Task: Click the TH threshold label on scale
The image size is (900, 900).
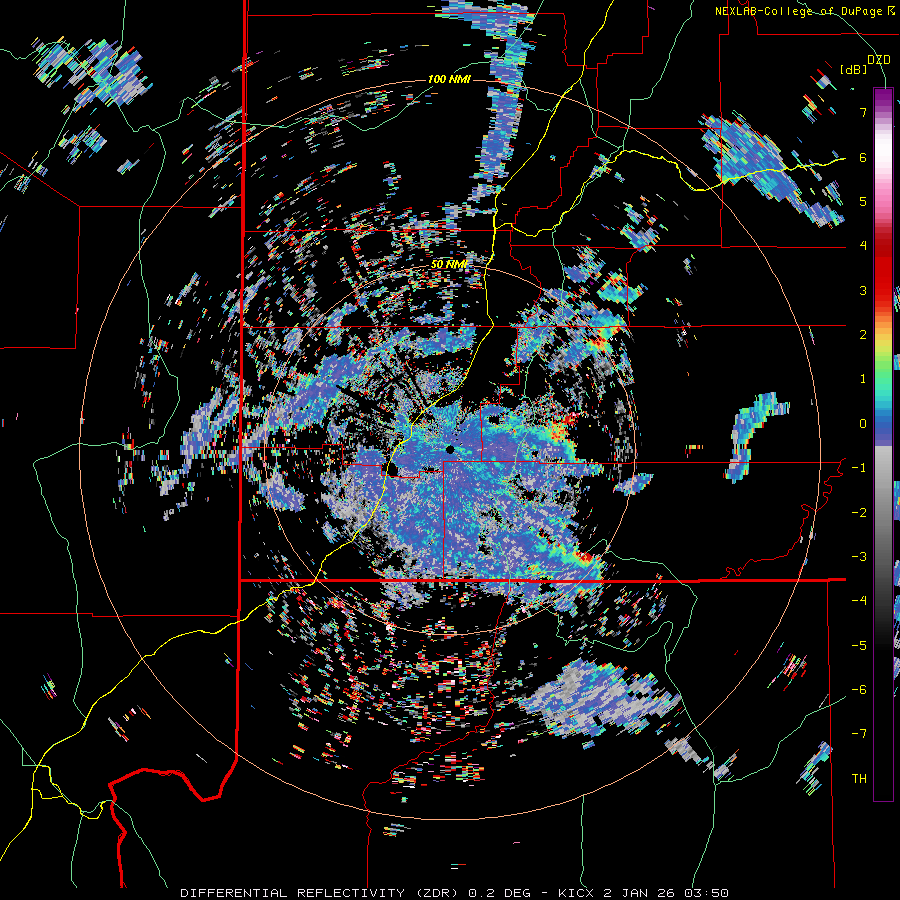Action: click(x=859, y=778)
